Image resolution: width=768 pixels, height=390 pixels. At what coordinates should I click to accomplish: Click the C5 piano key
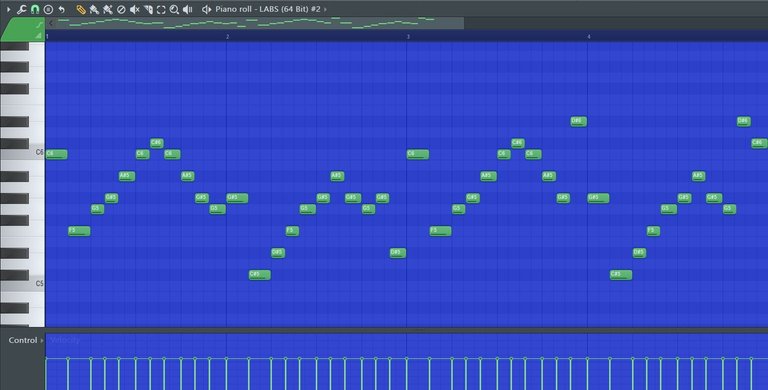click(22, 284)
